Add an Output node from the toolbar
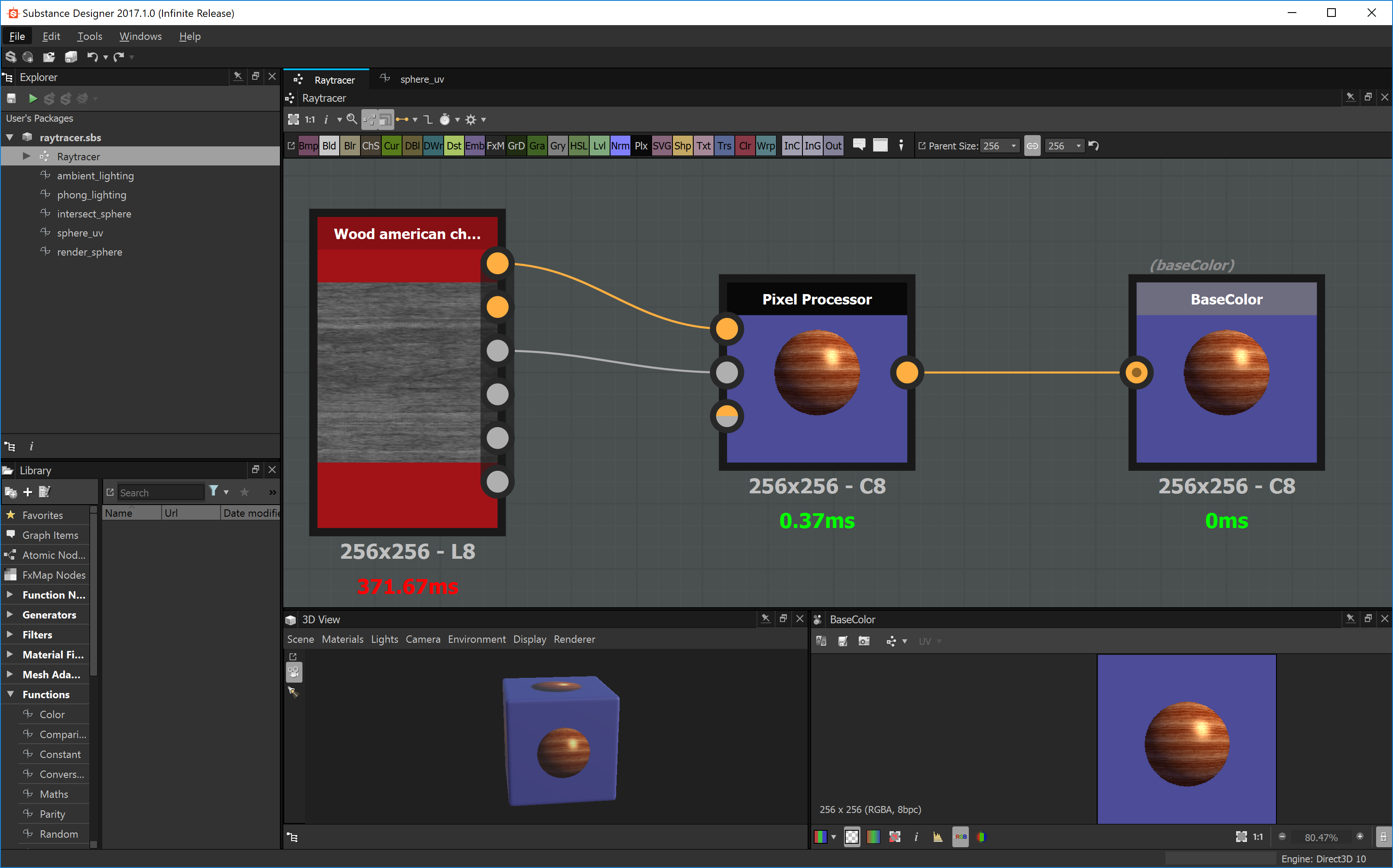The height and width of the screenshot is (868, 1393). click(833, 145)
